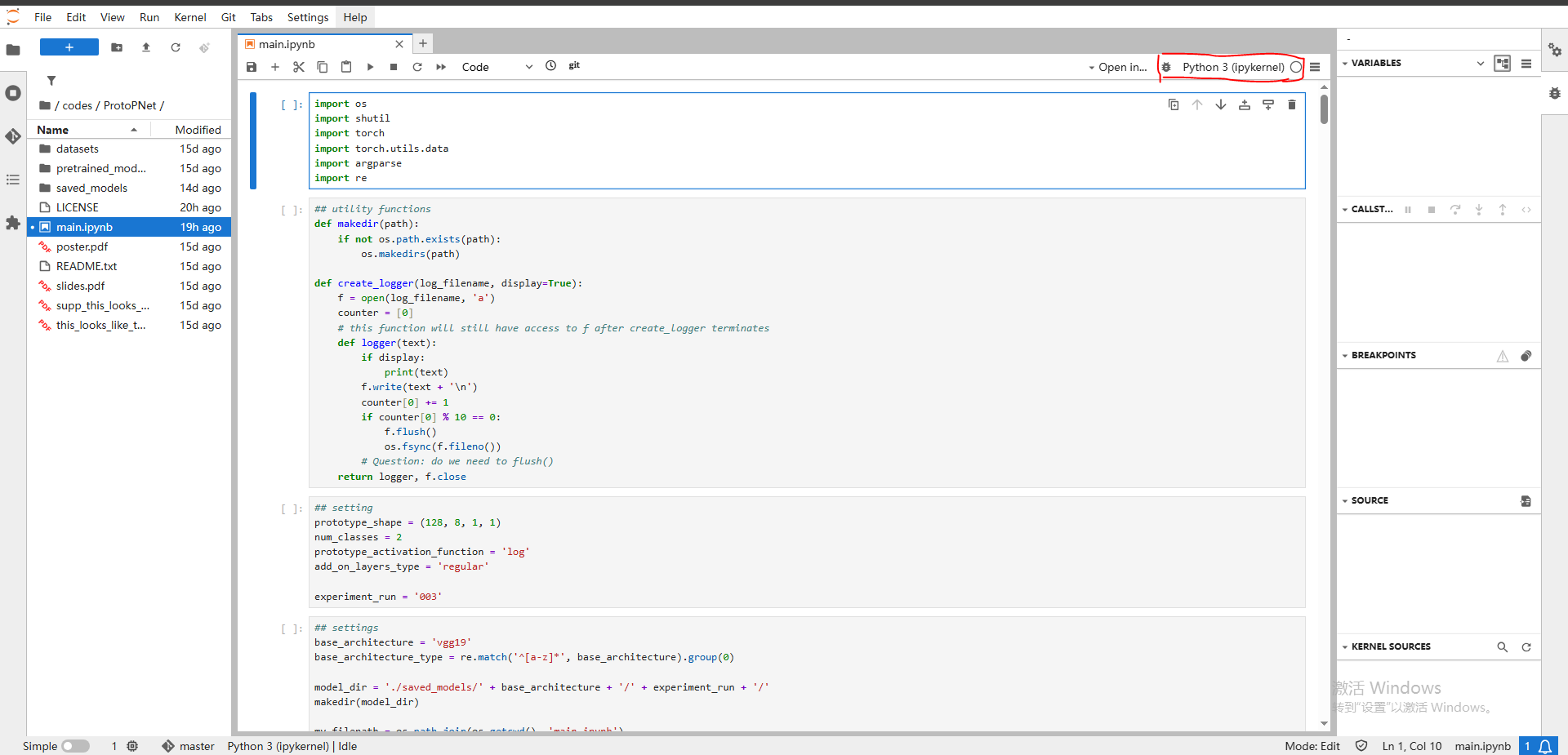Screen dimensions: 1568x755
Task: Open the cell type Code dropdown
Action: pyautogui.click(x=497, y=67)
